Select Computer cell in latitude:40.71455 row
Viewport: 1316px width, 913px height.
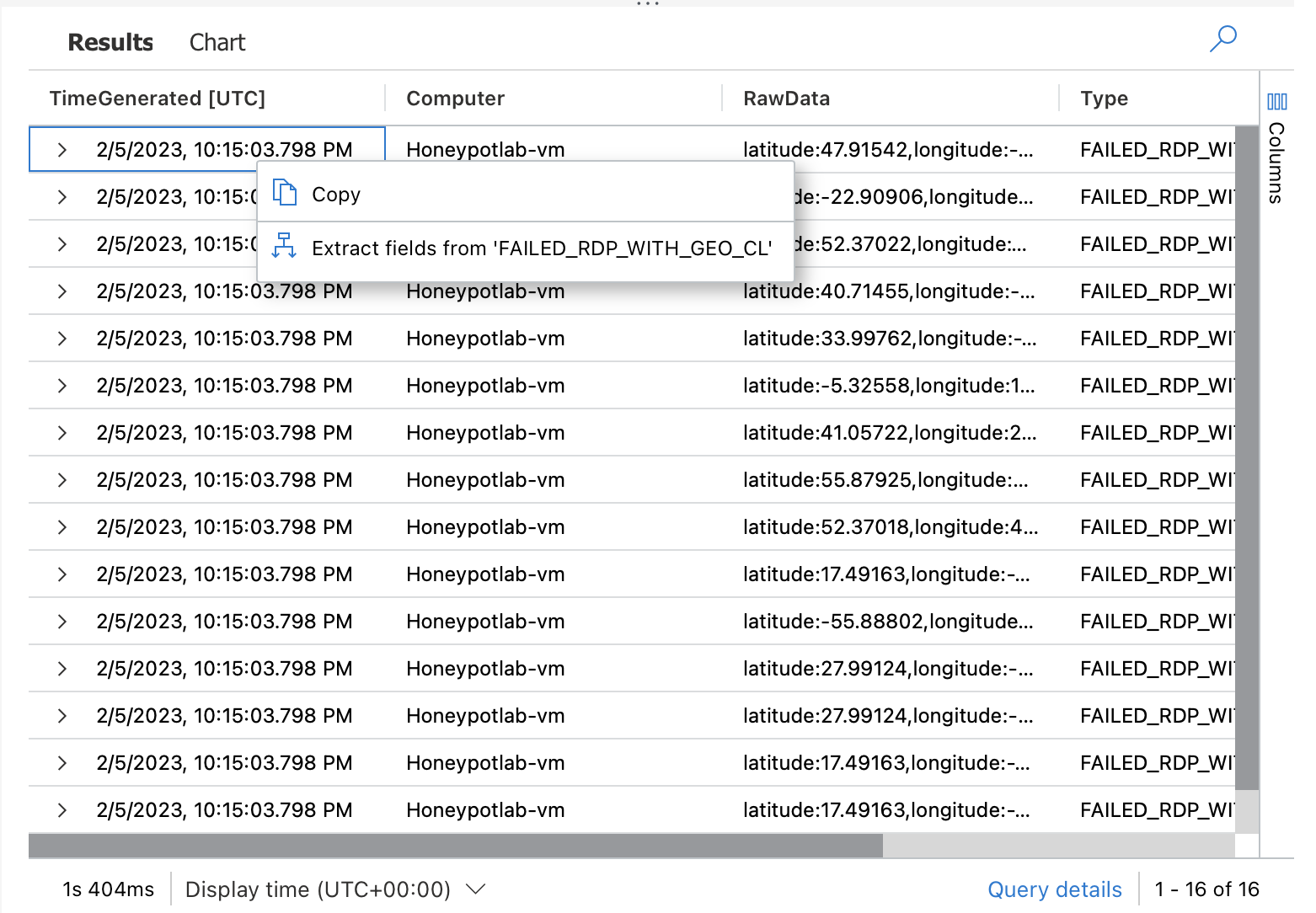pos(553,291)
